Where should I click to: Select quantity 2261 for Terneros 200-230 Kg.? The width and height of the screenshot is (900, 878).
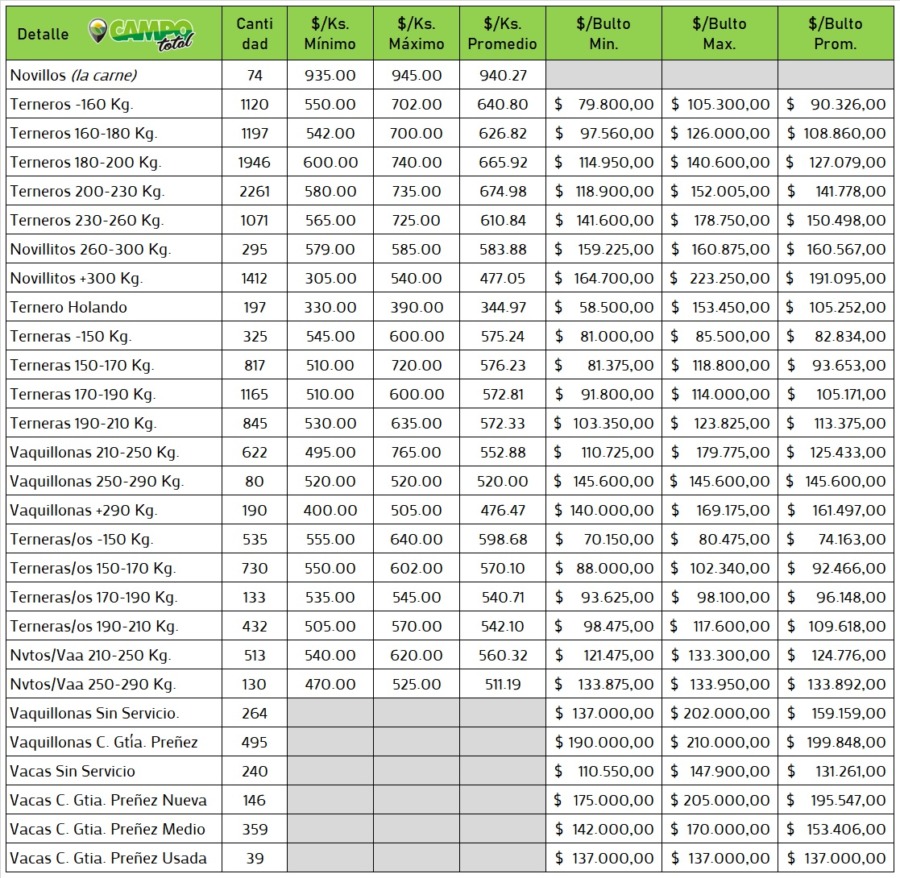pyautogui.click(x=253, y=191)
